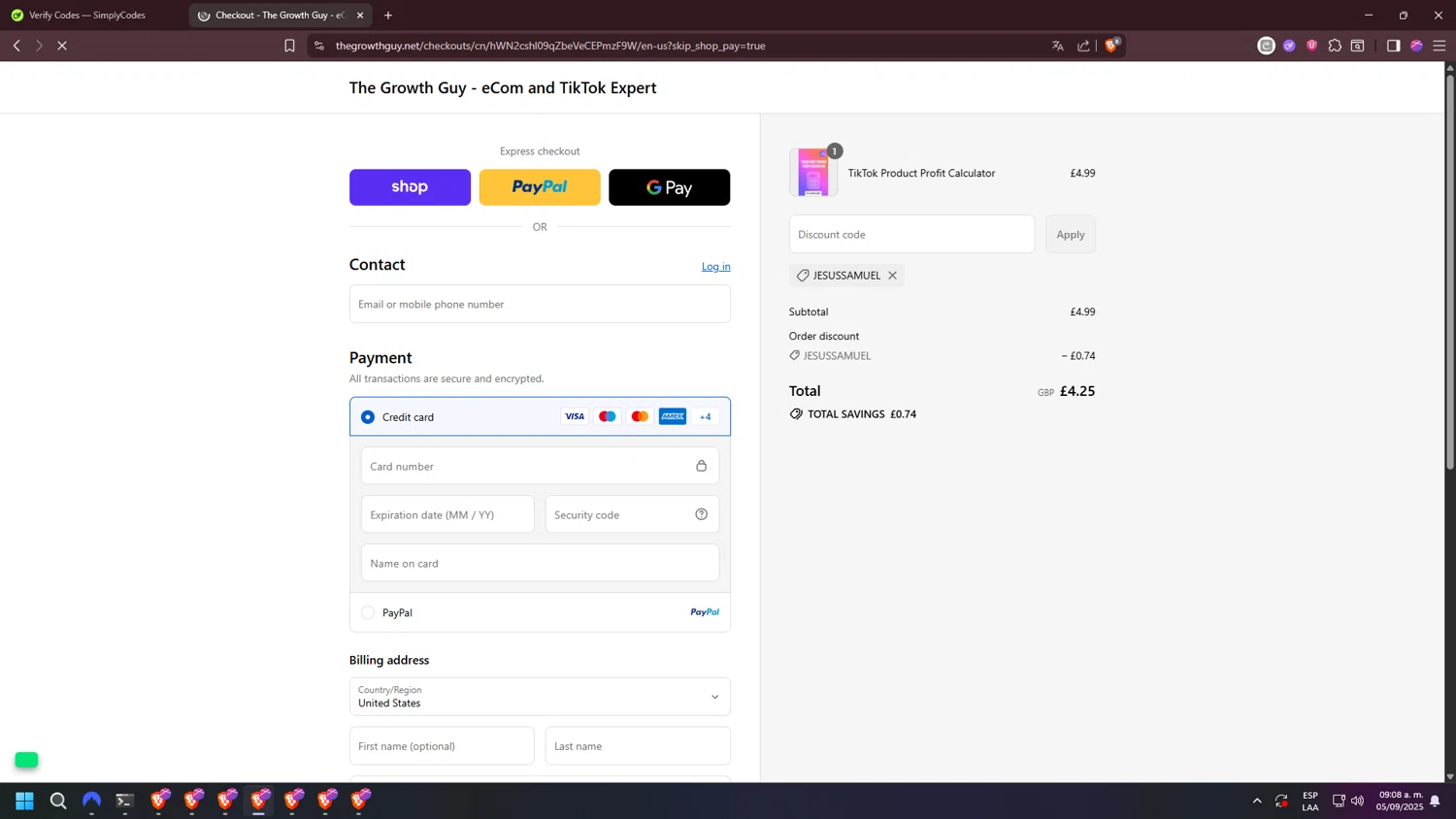Pay with Google Pay express button
Viewport: 1456px width, 819px height.
coord(670,187)
